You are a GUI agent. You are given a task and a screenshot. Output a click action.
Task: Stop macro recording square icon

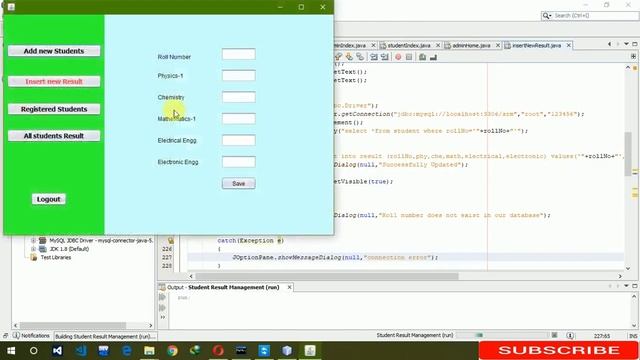click(x=409, y=57)
